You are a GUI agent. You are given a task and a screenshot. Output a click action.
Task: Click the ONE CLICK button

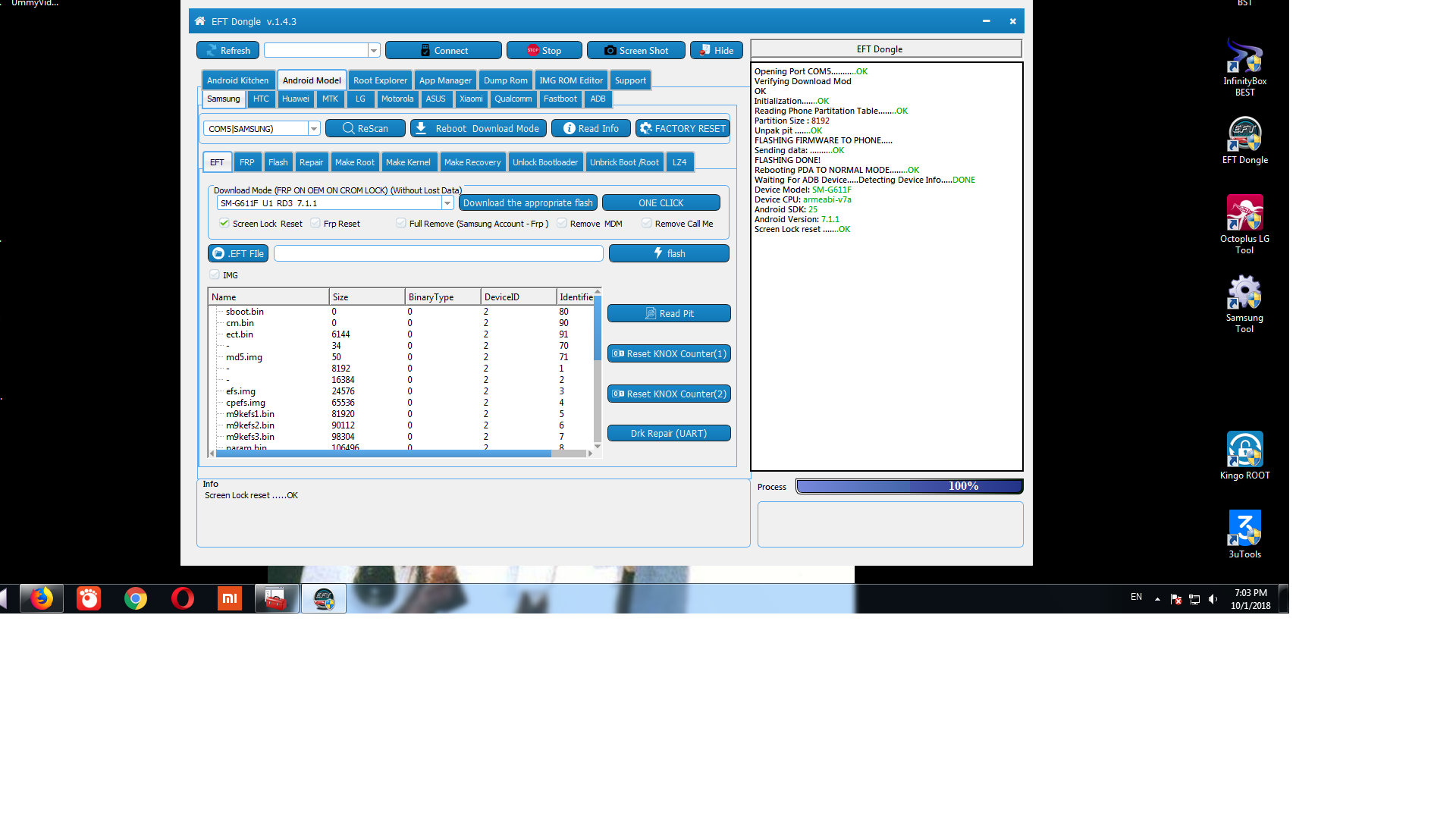pos(661,203)
